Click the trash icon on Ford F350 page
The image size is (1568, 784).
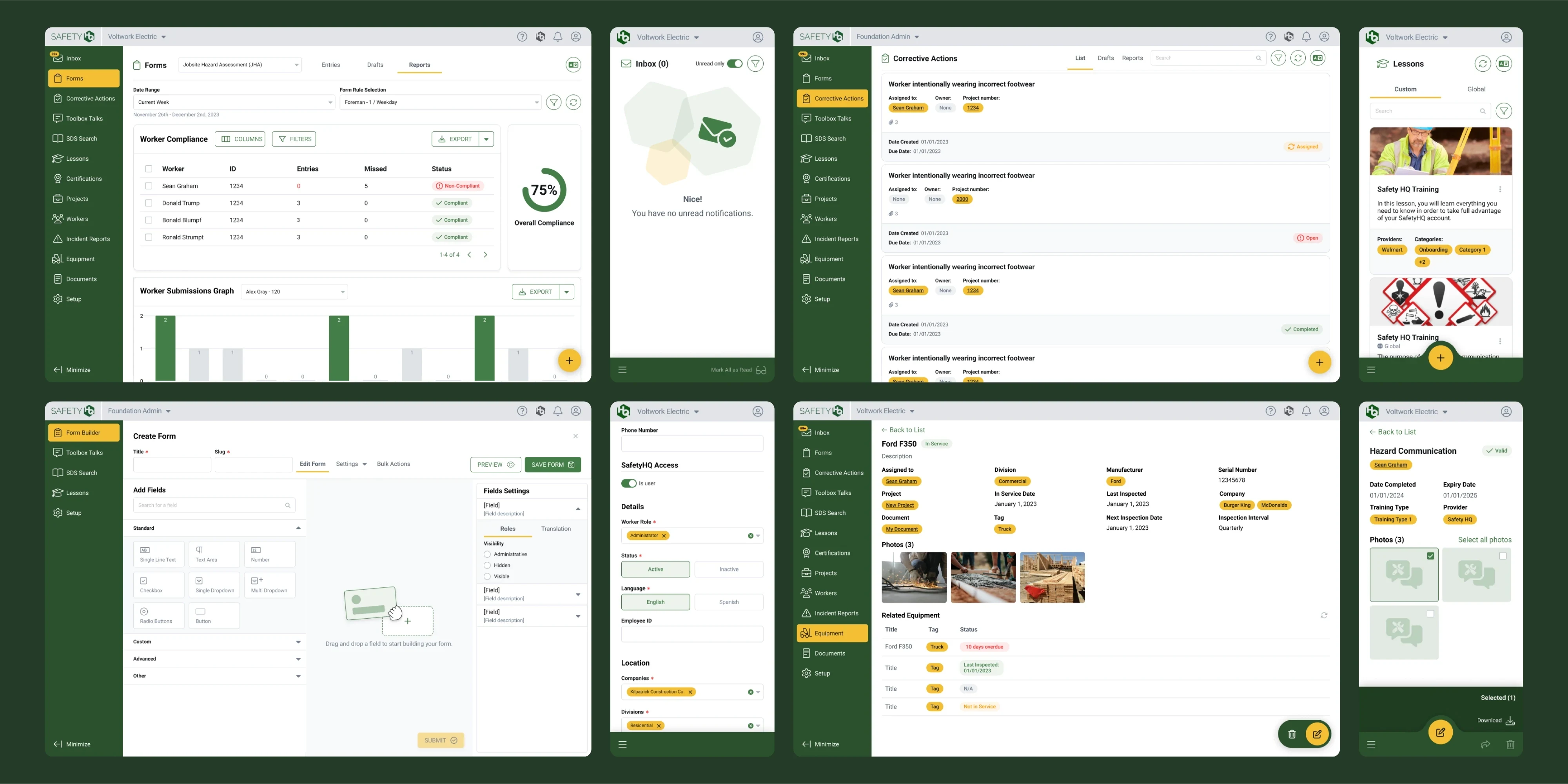1292,734
